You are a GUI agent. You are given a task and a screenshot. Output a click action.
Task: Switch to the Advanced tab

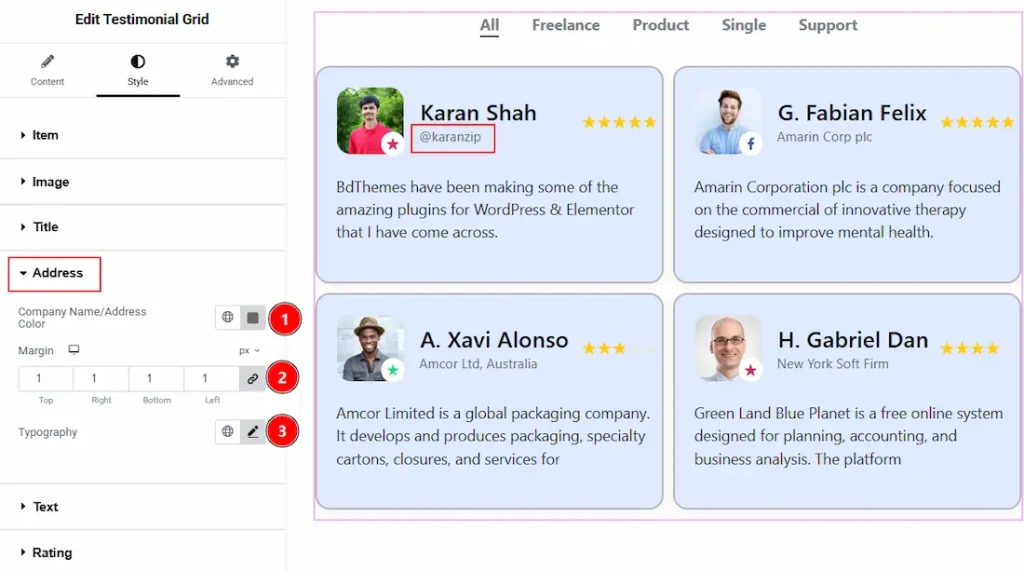[232, 71]
